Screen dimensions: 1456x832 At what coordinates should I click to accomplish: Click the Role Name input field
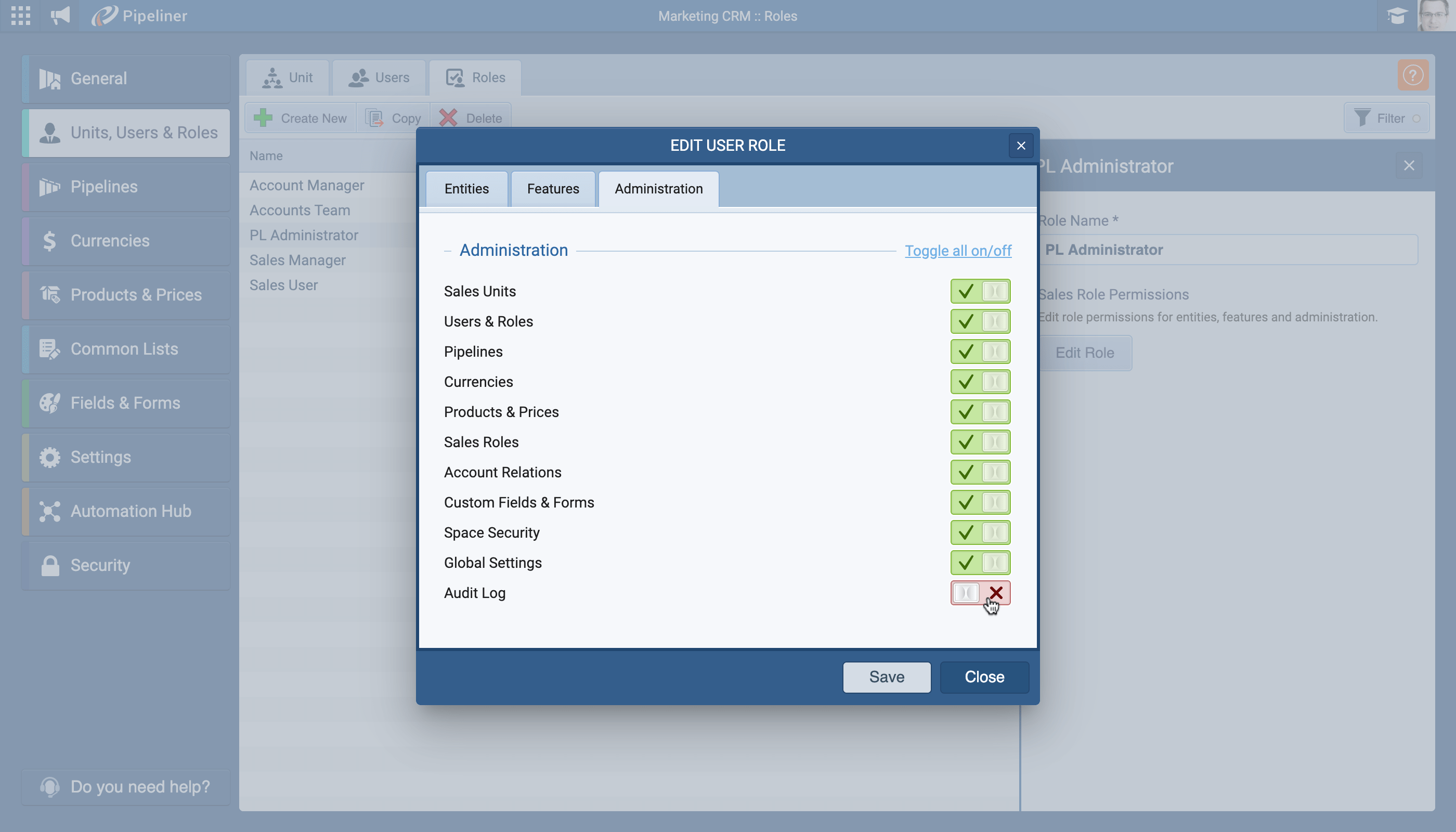point(1227,250)
